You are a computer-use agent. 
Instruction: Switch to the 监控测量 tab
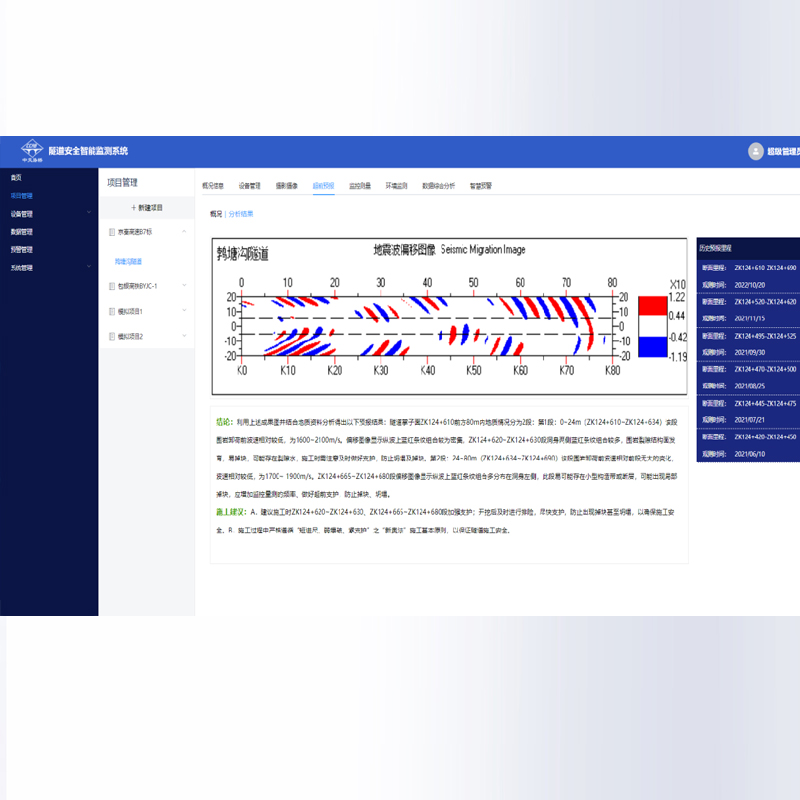click(x=360, y=186)
